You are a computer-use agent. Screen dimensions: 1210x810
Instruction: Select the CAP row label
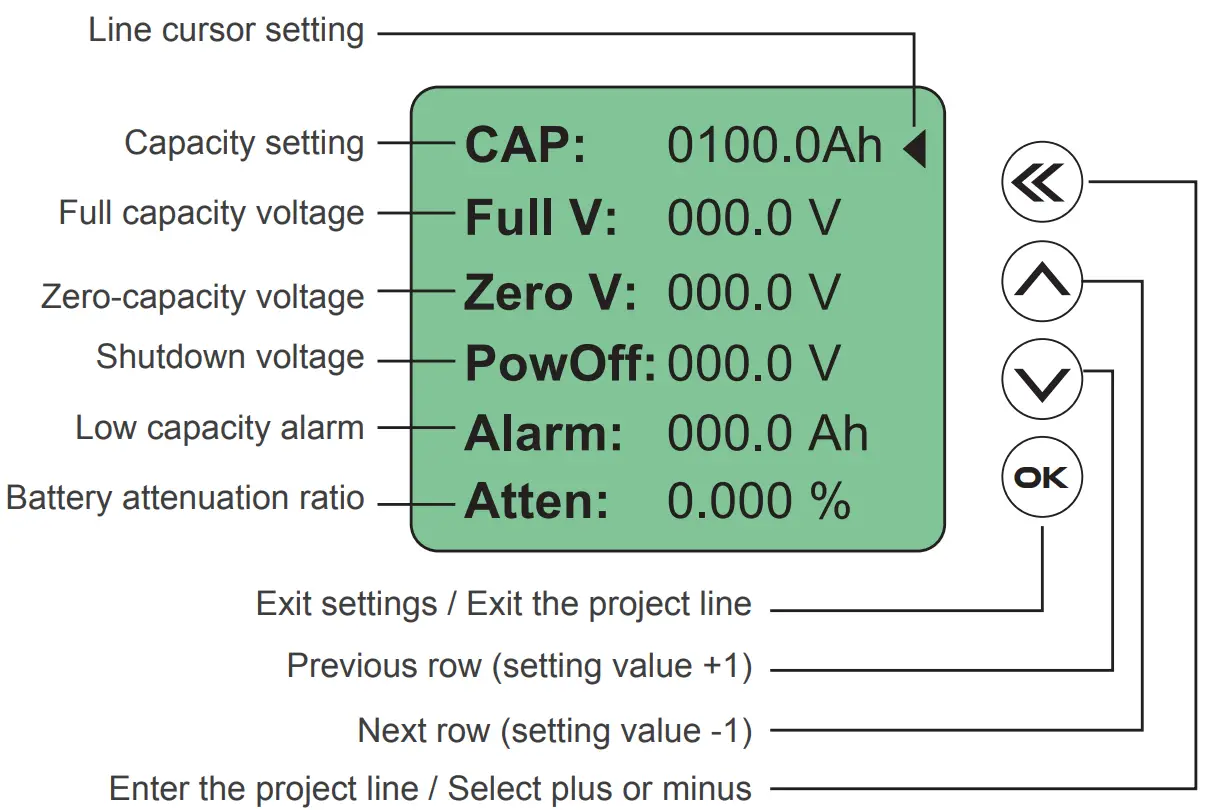point(525,147)
